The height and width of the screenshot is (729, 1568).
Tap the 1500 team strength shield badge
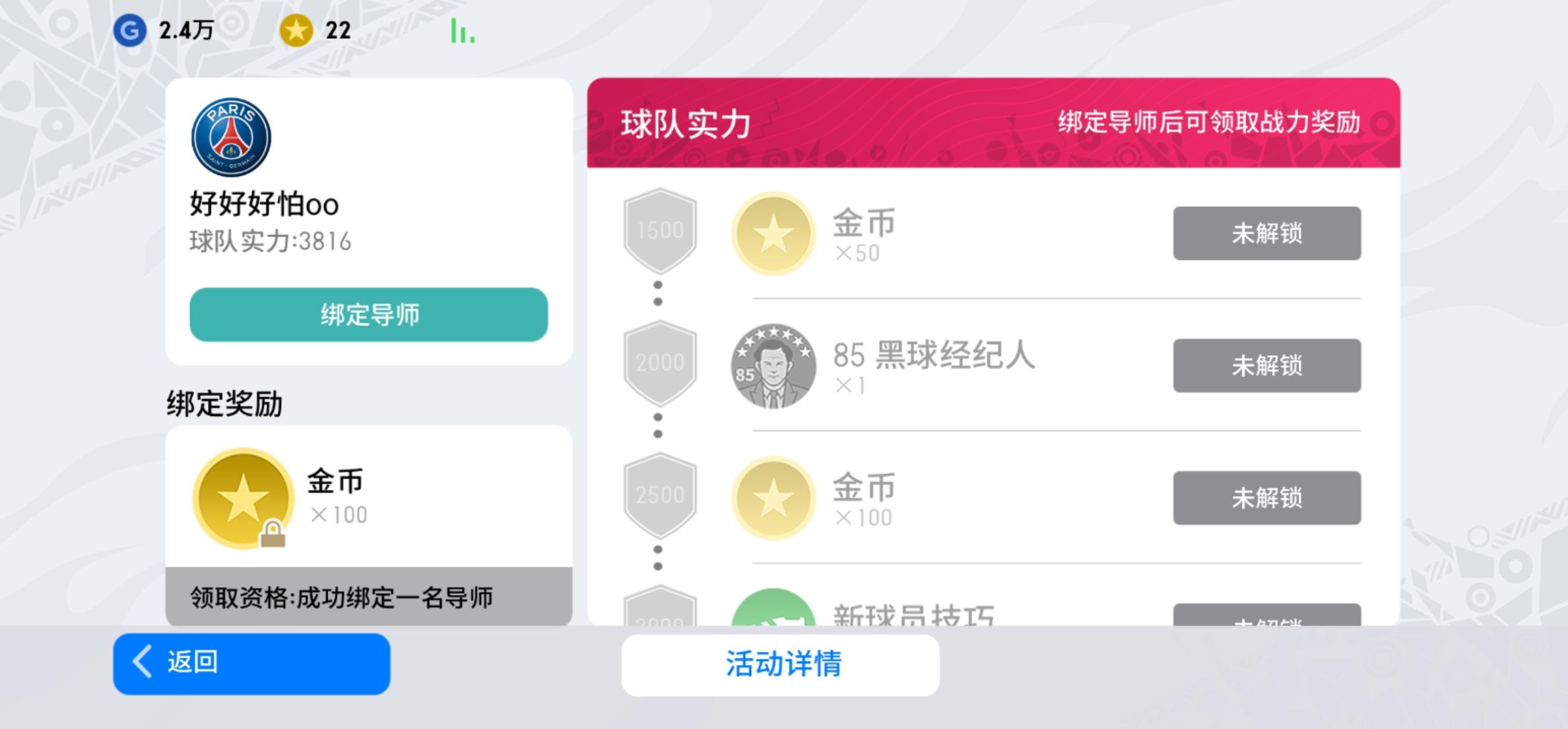[x=660, y=230]
